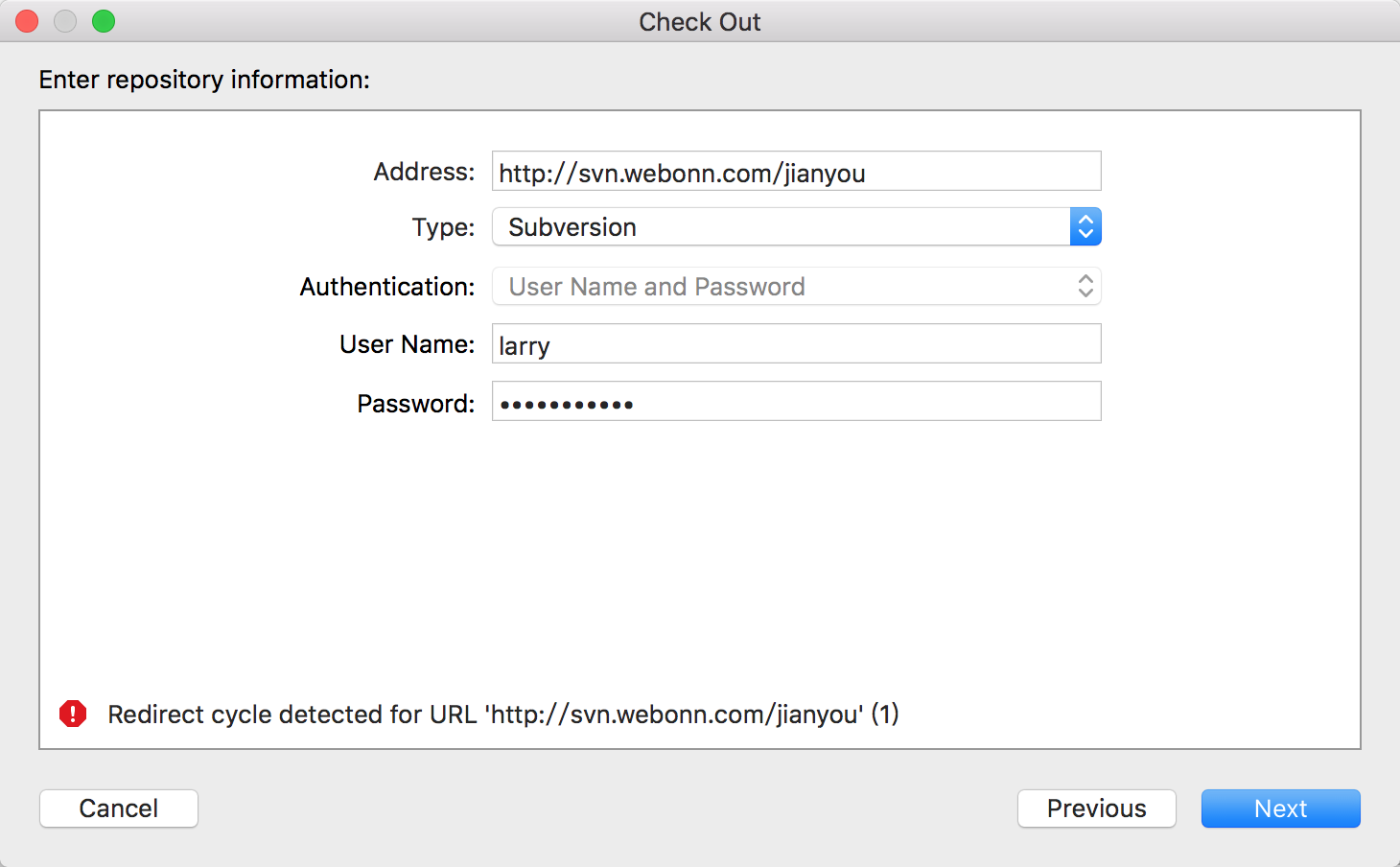Click the green zoom window button
The image size is (1400, 867).
pos(104,21)
